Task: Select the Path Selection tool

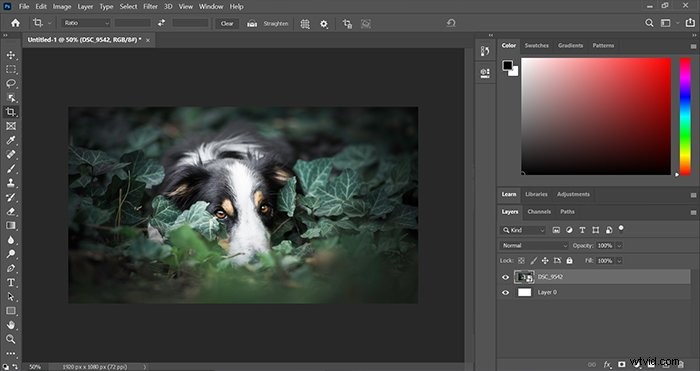Action: (x=11, y=296)
